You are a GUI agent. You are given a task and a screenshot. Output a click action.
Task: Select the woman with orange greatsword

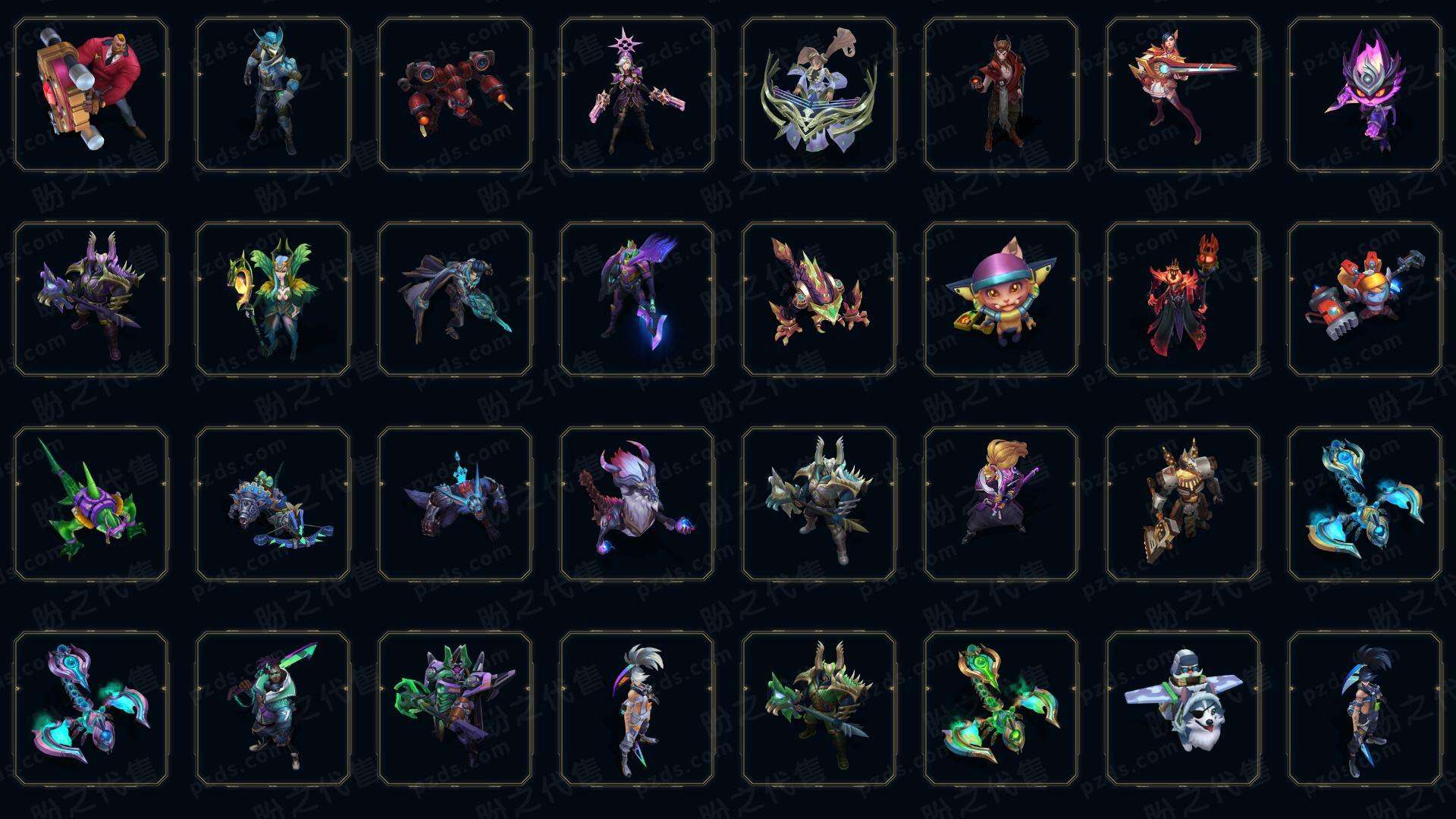coord(1183,95)
